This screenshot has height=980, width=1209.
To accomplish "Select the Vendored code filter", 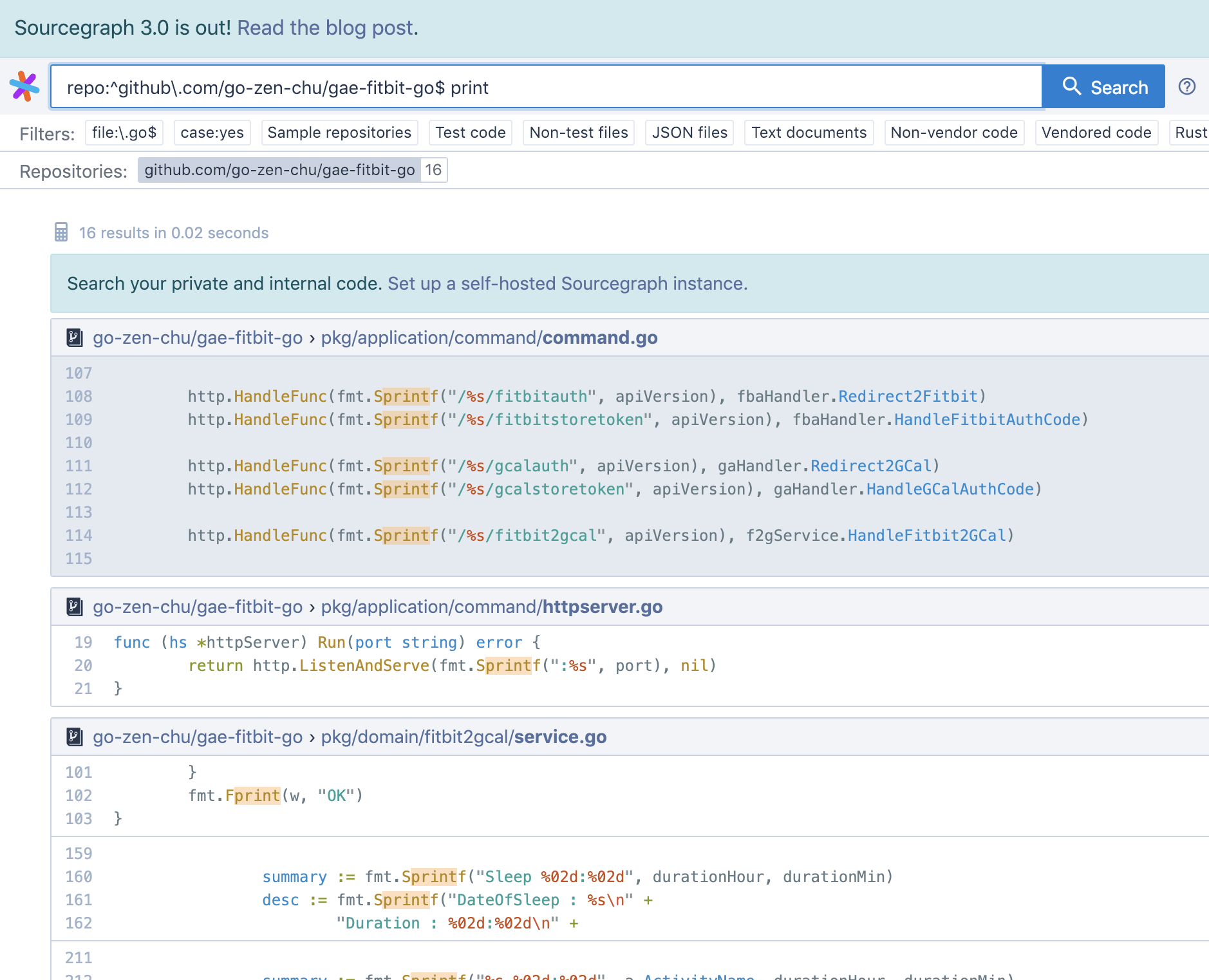I will tap(1096, 133).
